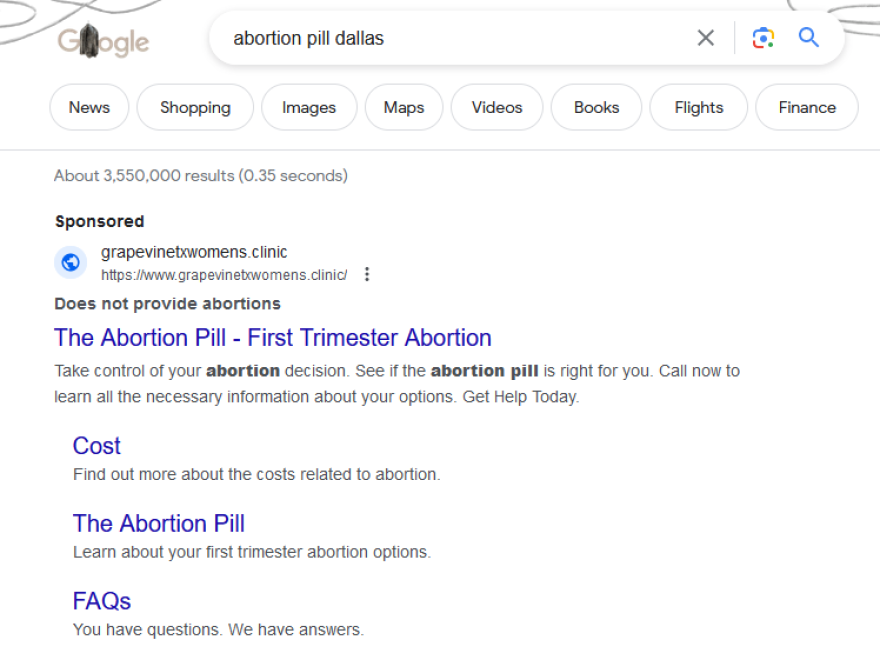
Task: Go to the Maps tab
Action: click(x=404, y=107)
